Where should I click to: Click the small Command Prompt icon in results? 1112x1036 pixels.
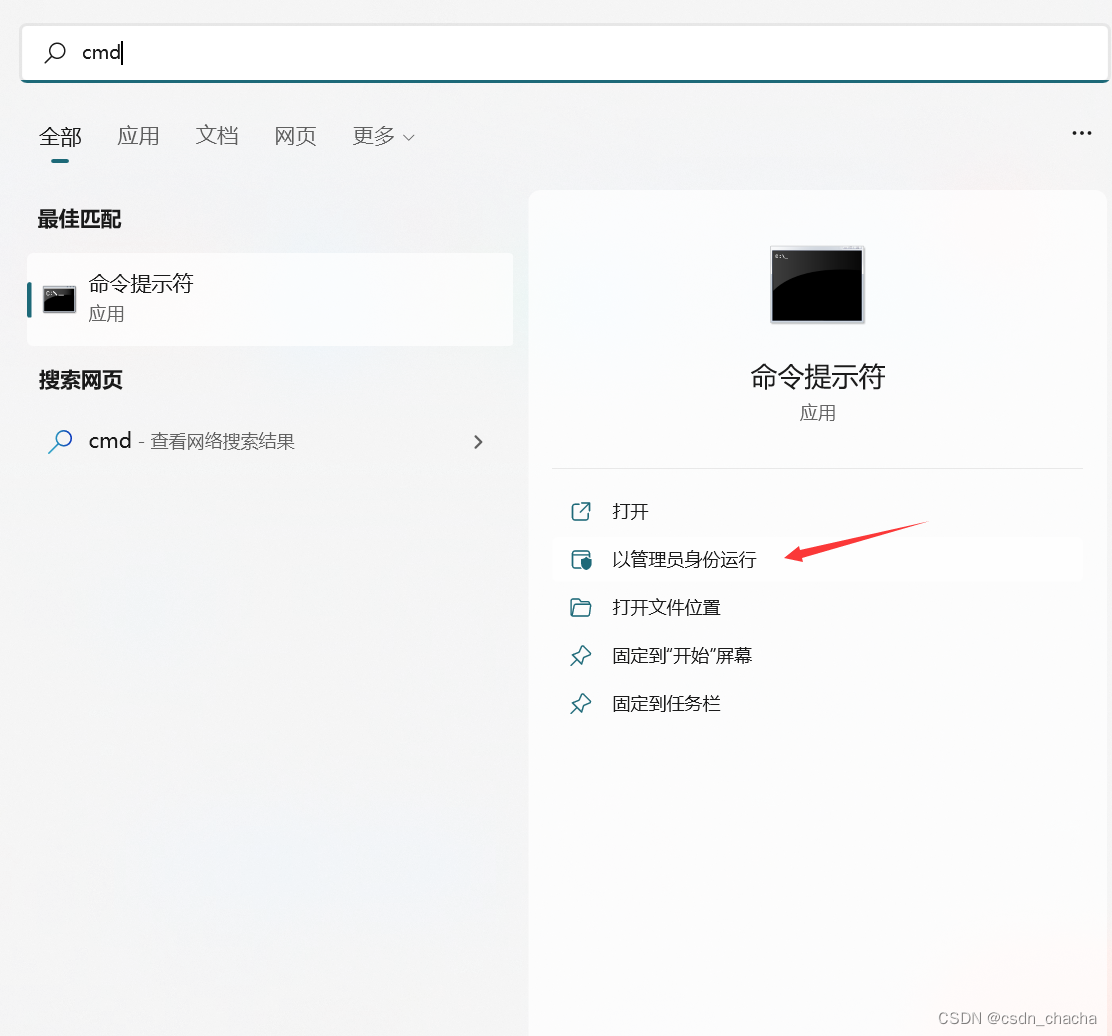click(x=59, y=299)
